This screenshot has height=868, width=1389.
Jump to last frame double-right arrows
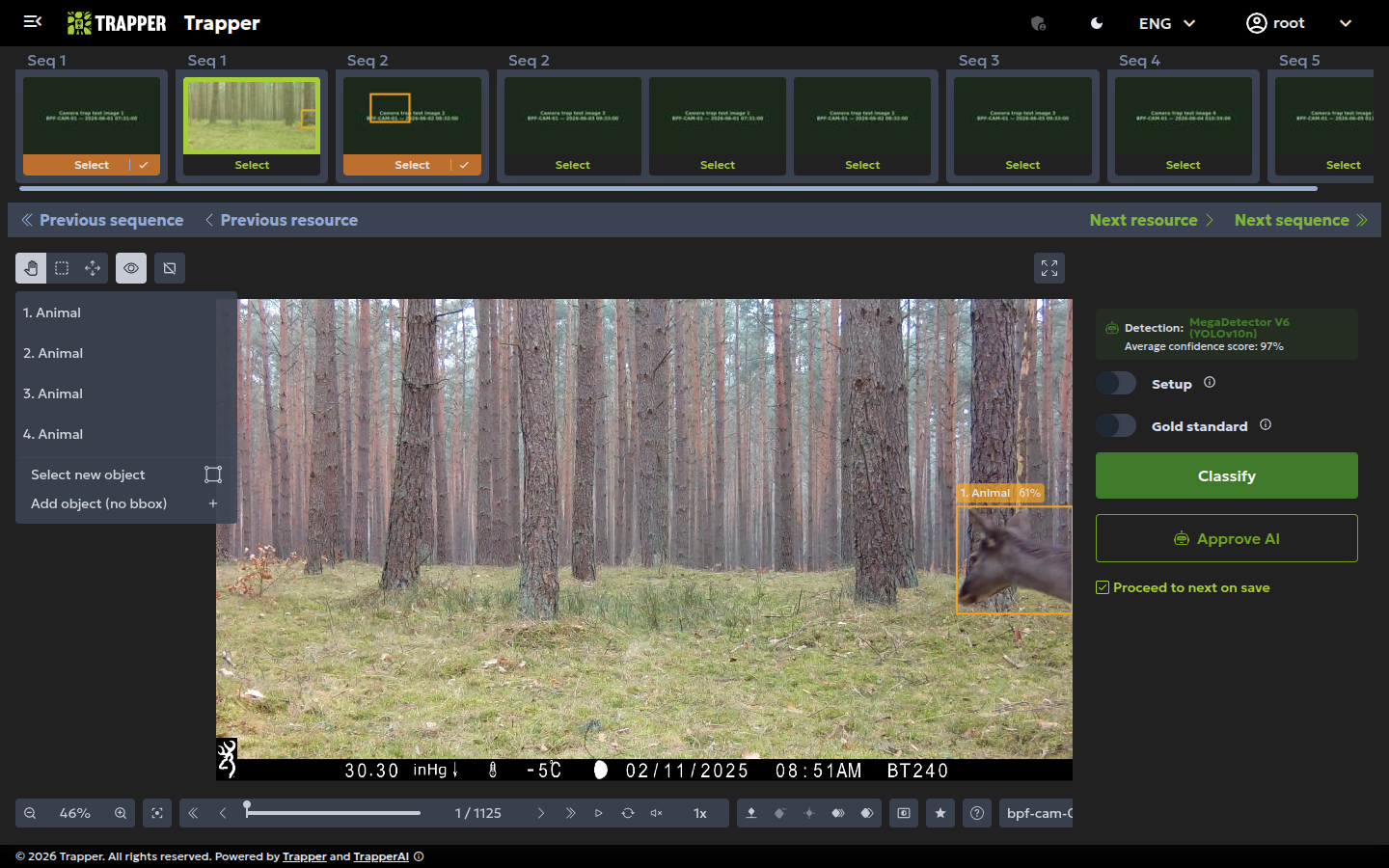click(x=570, y=813)
